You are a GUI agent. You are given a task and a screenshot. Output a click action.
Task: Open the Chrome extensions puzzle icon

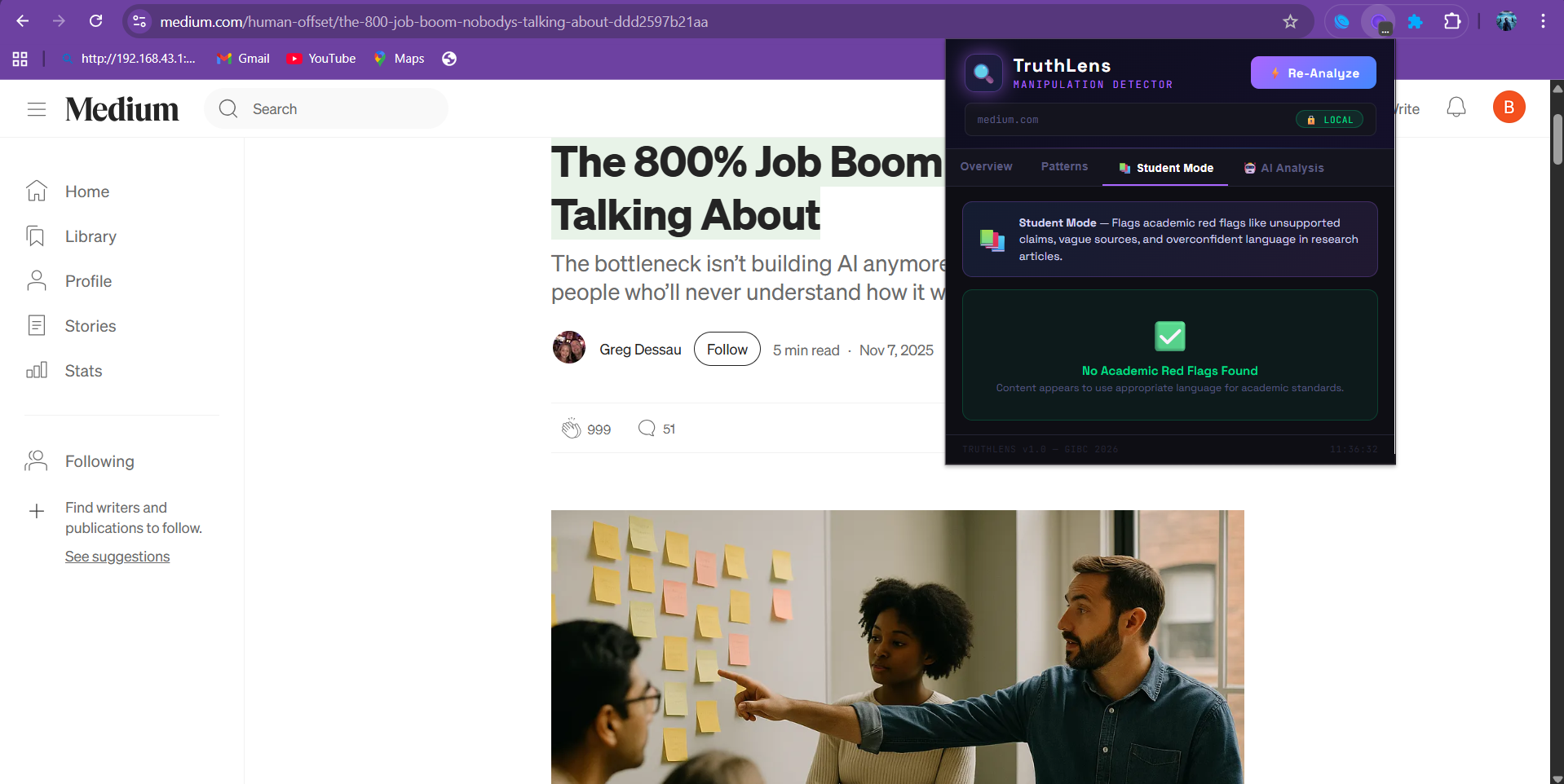(x=1452, y=21)
